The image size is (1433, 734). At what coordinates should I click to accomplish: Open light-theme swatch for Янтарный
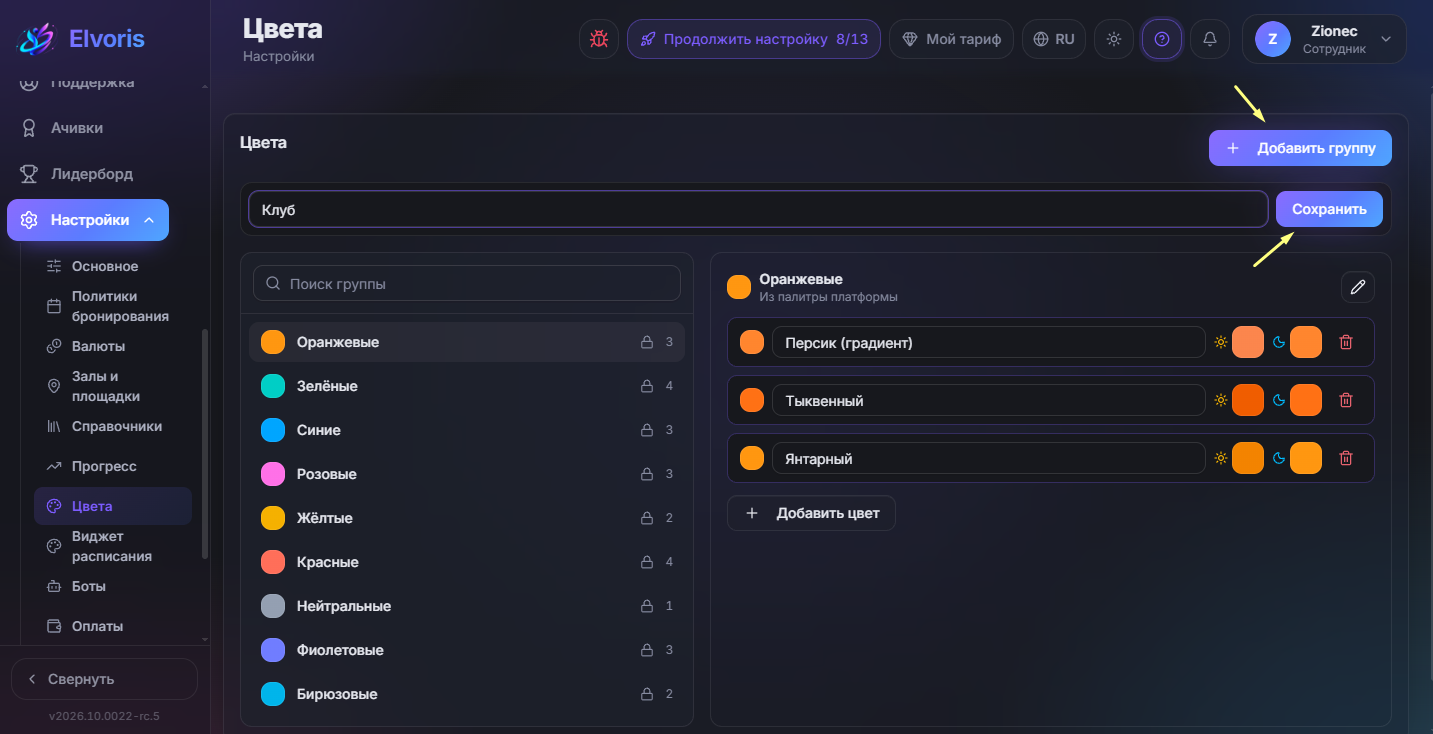(1248, 458)
